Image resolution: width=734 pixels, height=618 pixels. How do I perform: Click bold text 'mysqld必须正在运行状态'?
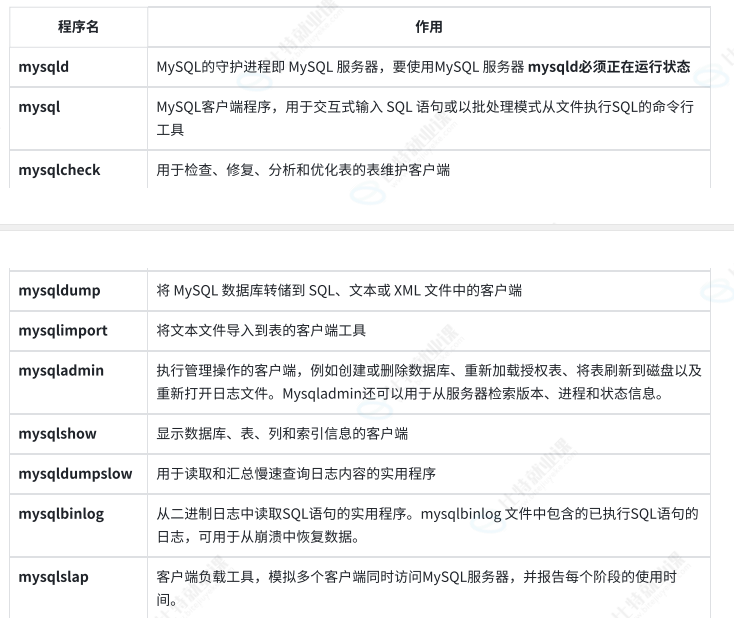pos(609,67)
